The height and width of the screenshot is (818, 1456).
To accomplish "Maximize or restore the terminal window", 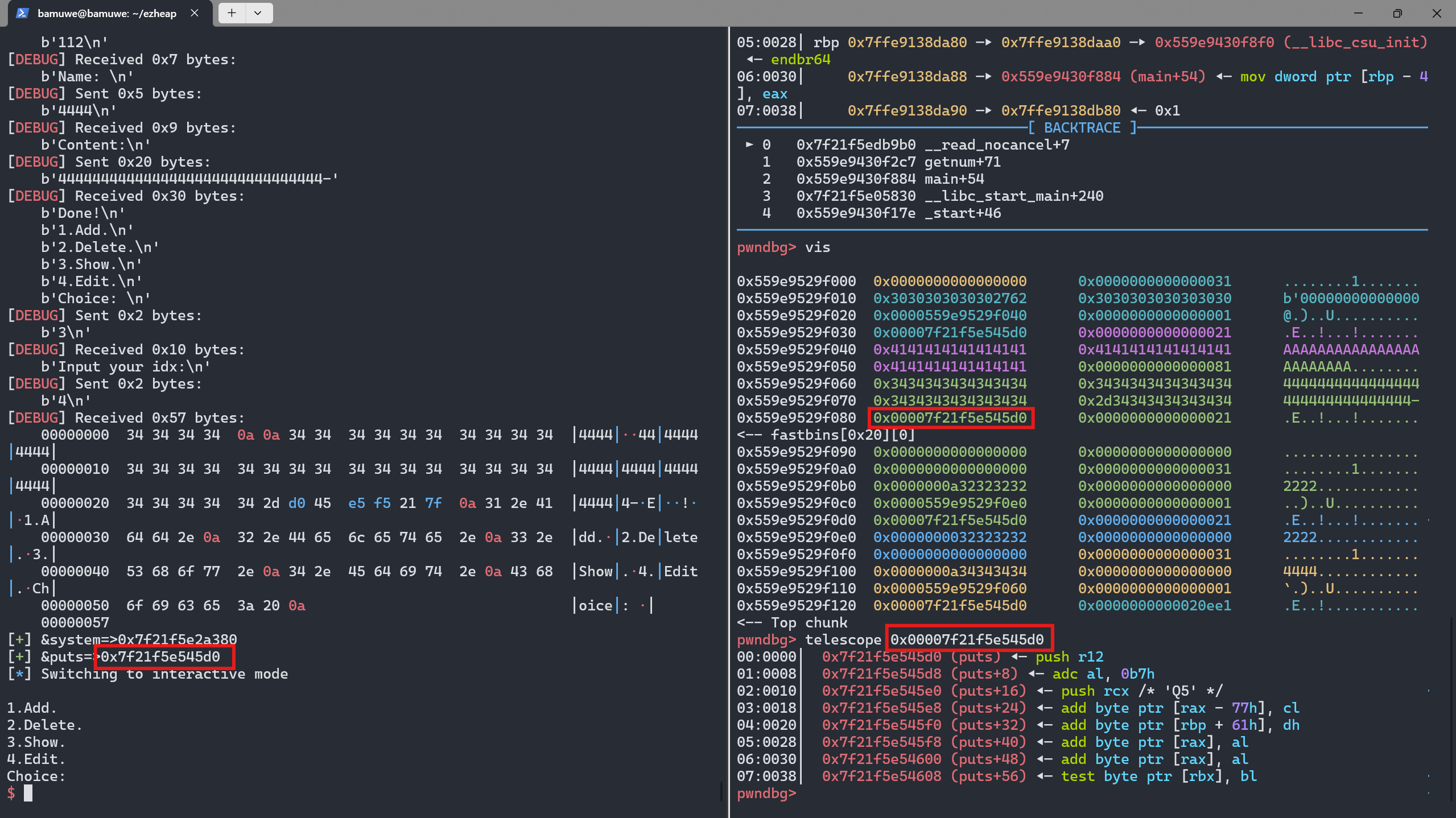I will pos(1397,13).
